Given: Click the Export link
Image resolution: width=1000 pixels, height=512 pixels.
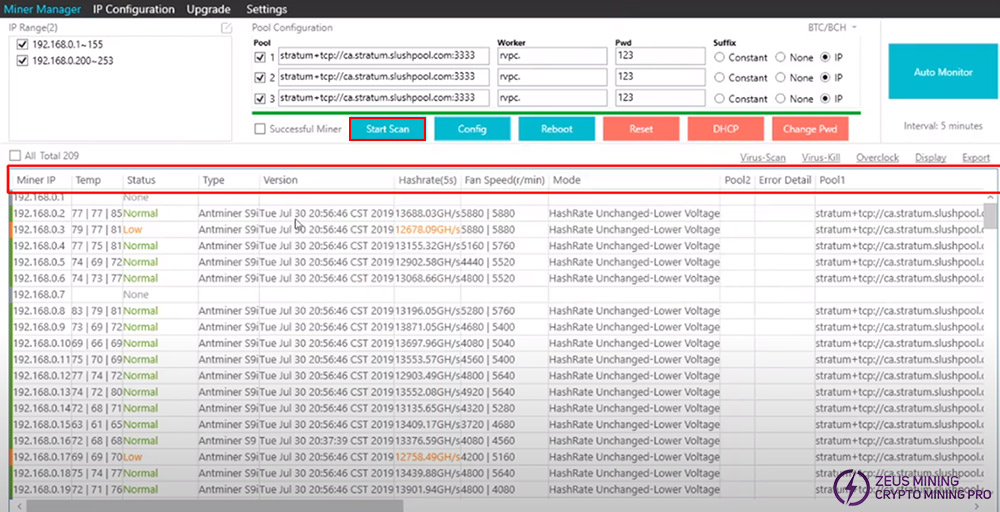Looking at the screenshot, I should tap(975, 158).
